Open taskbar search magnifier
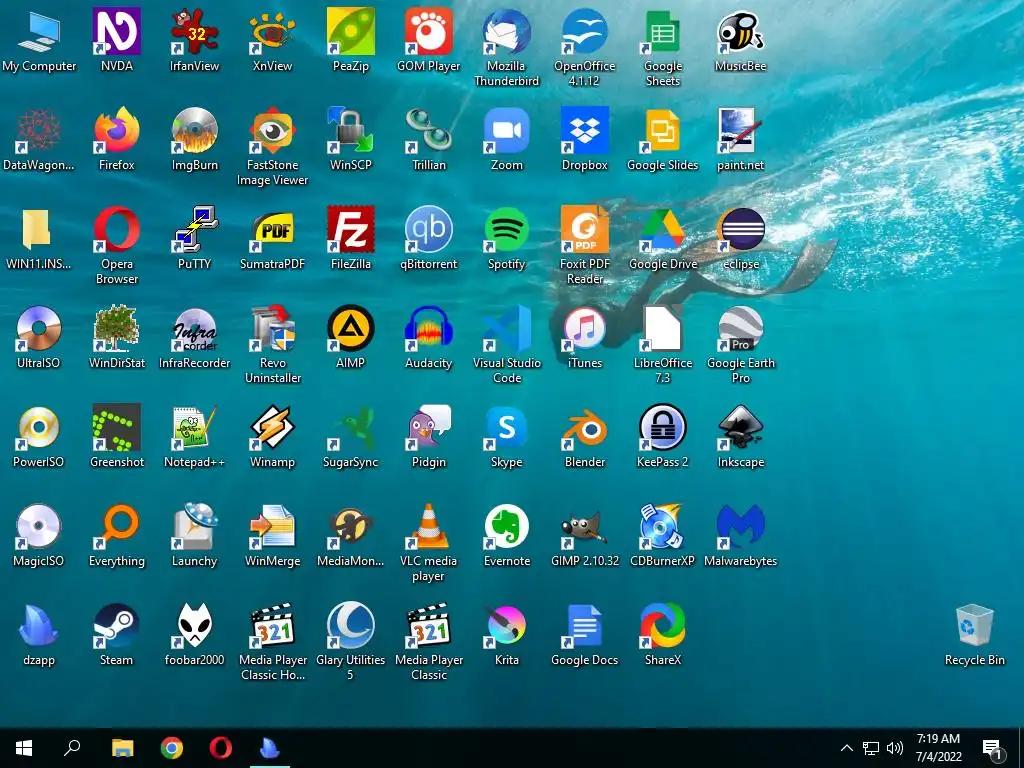This screenshot has width=1024, height=768. 72,748
